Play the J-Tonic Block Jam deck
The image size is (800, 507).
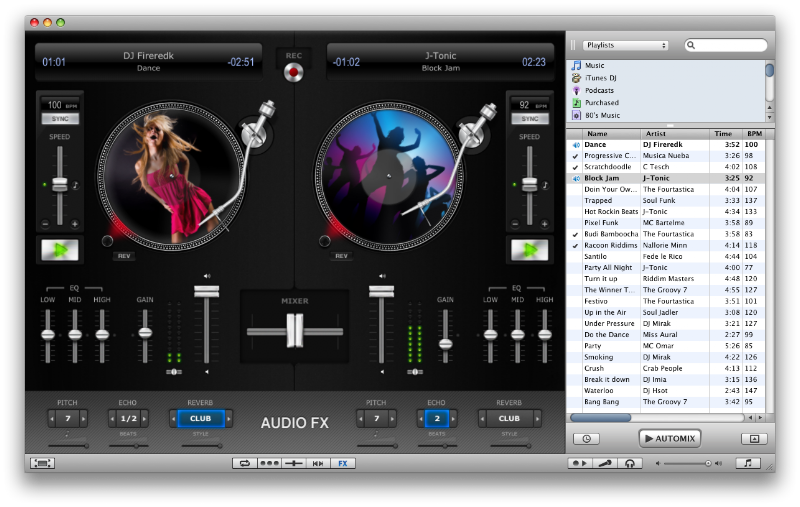coord(530,250)
